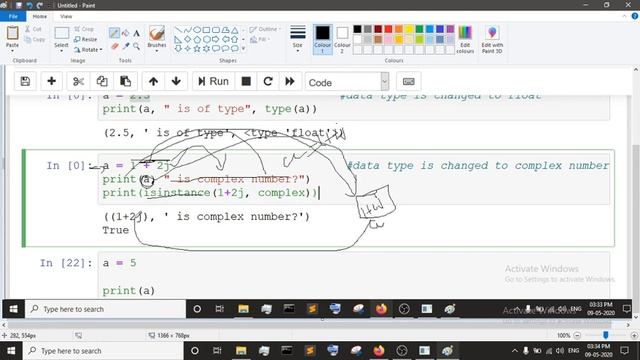Click the Jupyter stop square button

coord(246,81)
